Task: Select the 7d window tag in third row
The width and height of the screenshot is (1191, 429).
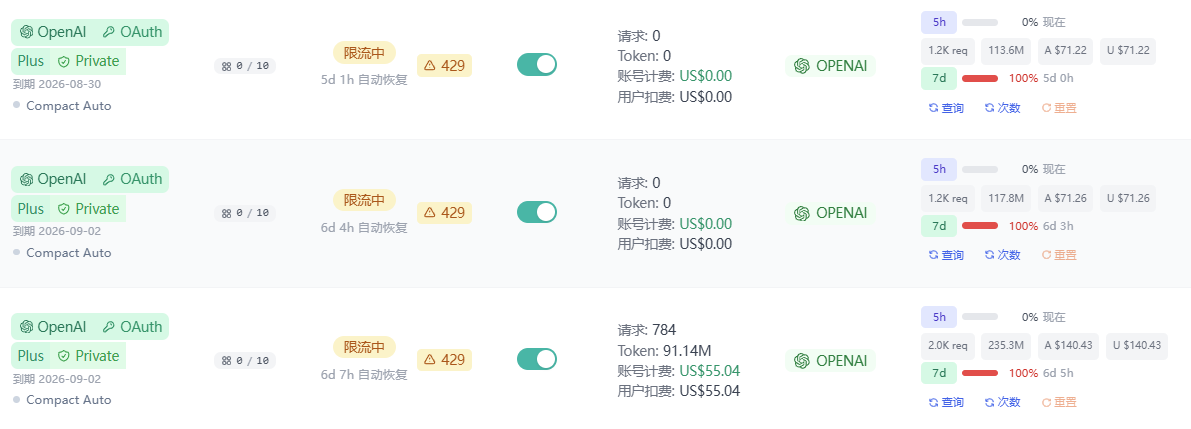Action: pos(939,373)
